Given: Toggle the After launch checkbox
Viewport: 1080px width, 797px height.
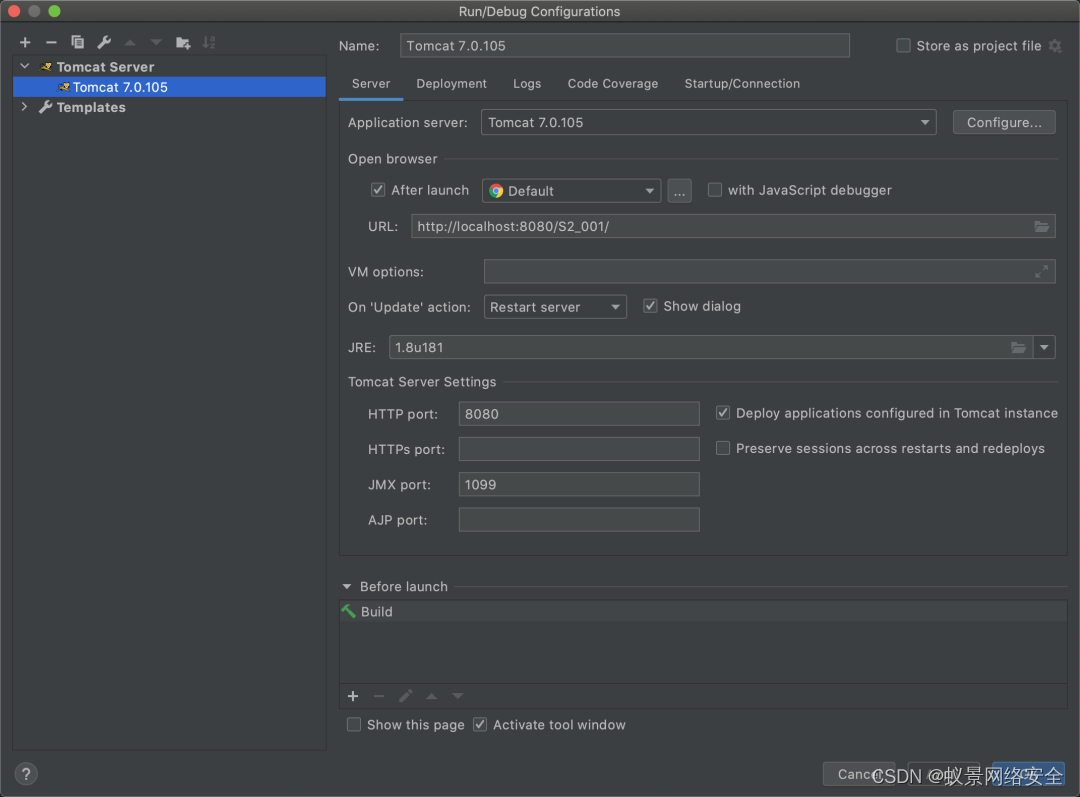Looking at the screenshot, I should [378, 190].
